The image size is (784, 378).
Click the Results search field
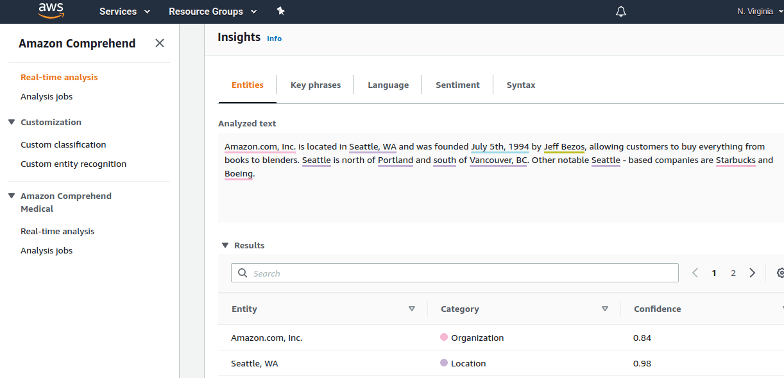click(454, 273)
